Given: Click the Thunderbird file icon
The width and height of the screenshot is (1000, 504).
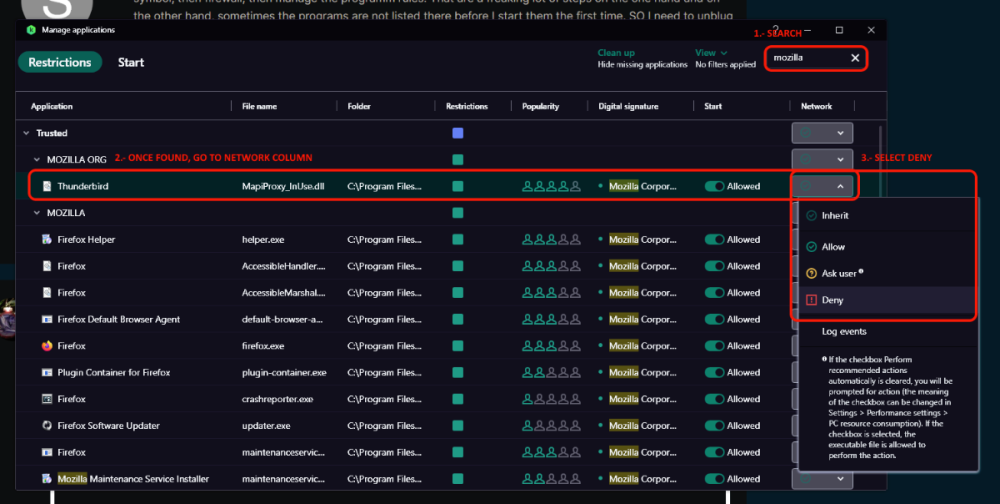Looking at the screenshot, I should pyautogui.click(x=47, y=186).
